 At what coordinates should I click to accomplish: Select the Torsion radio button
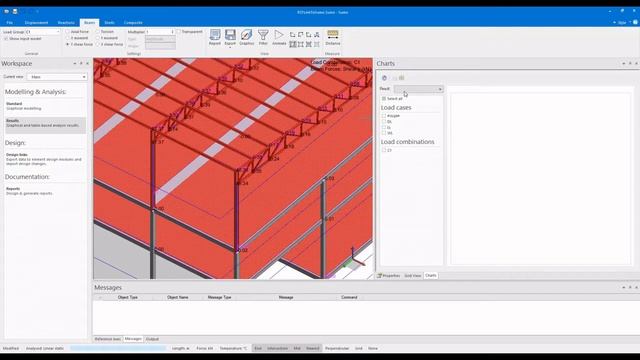(98, 31)
